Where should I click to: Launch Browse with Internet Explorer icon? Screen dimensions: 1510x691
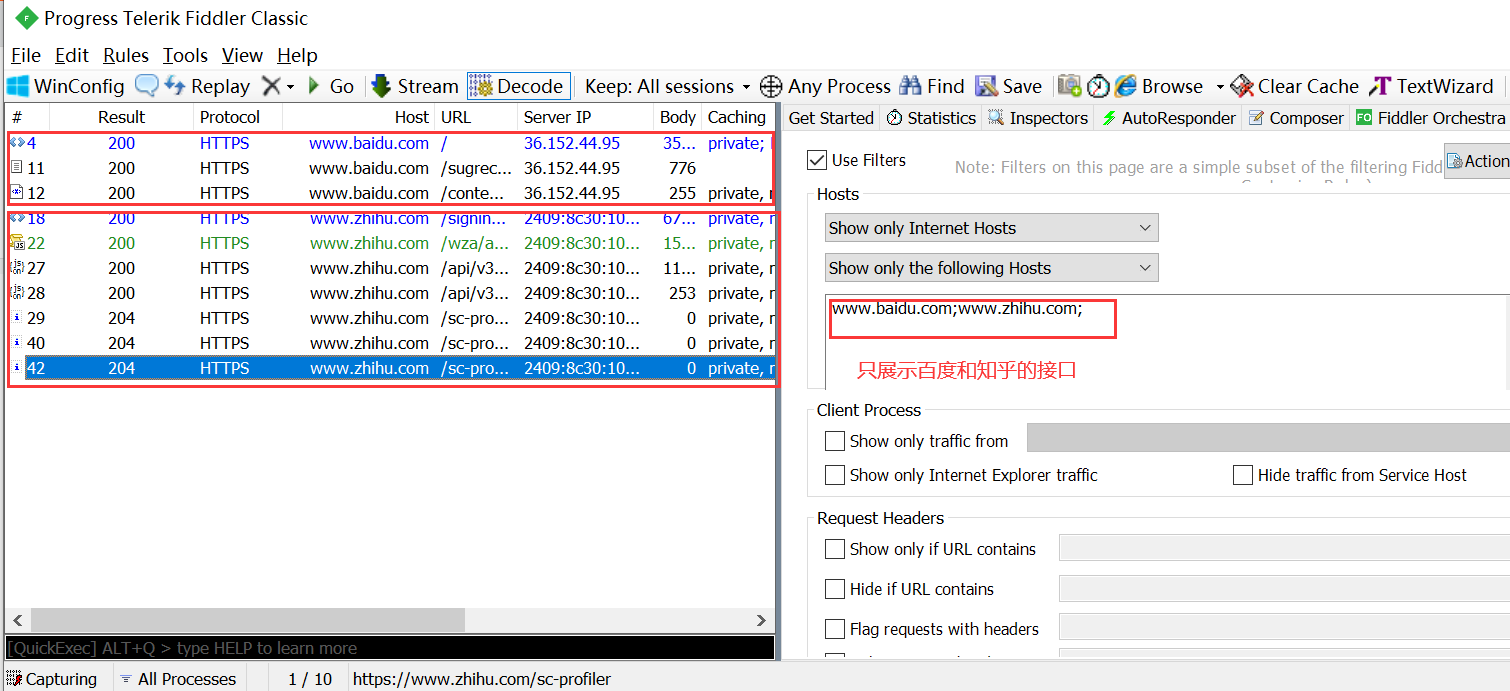[x=1160, y=86]
